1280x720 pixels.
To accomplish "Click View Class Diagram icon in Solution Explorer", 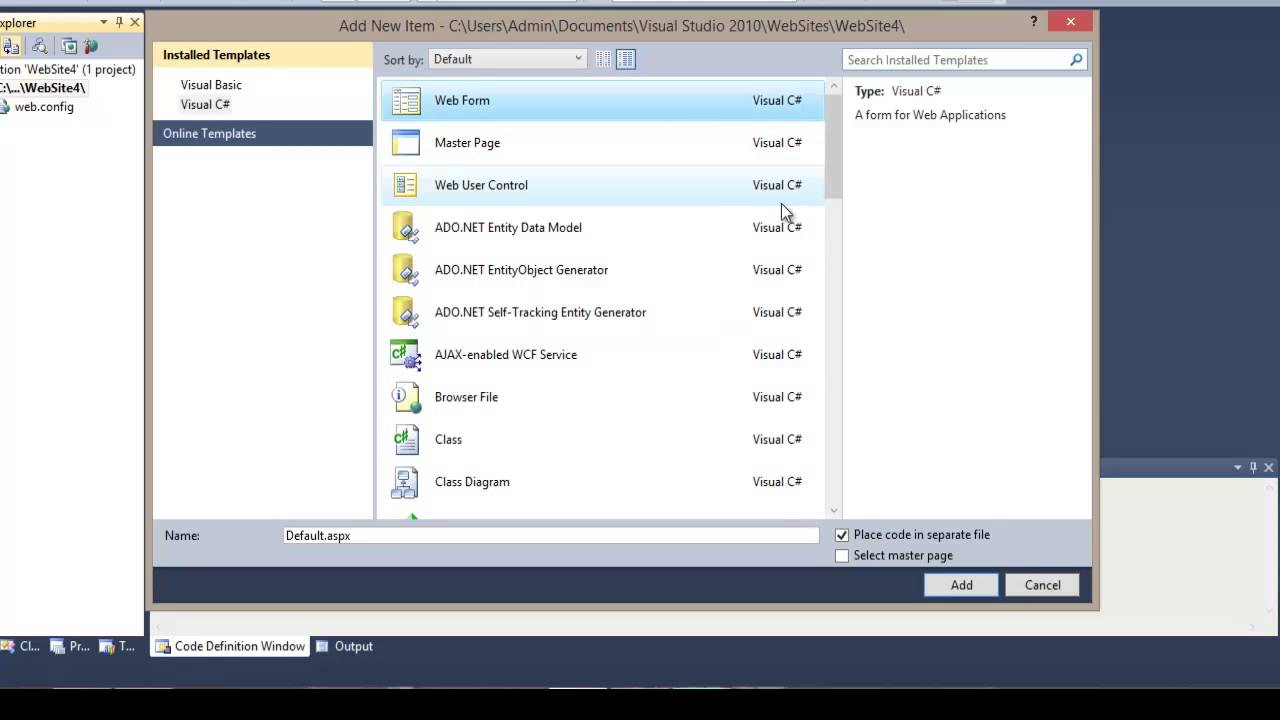I will 39,46.
